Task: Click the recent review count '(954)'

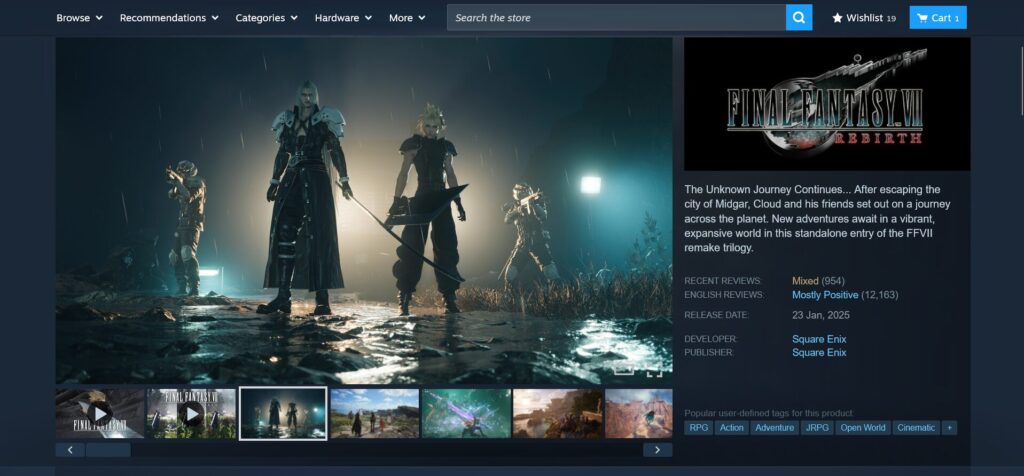Action: (833, 281)
